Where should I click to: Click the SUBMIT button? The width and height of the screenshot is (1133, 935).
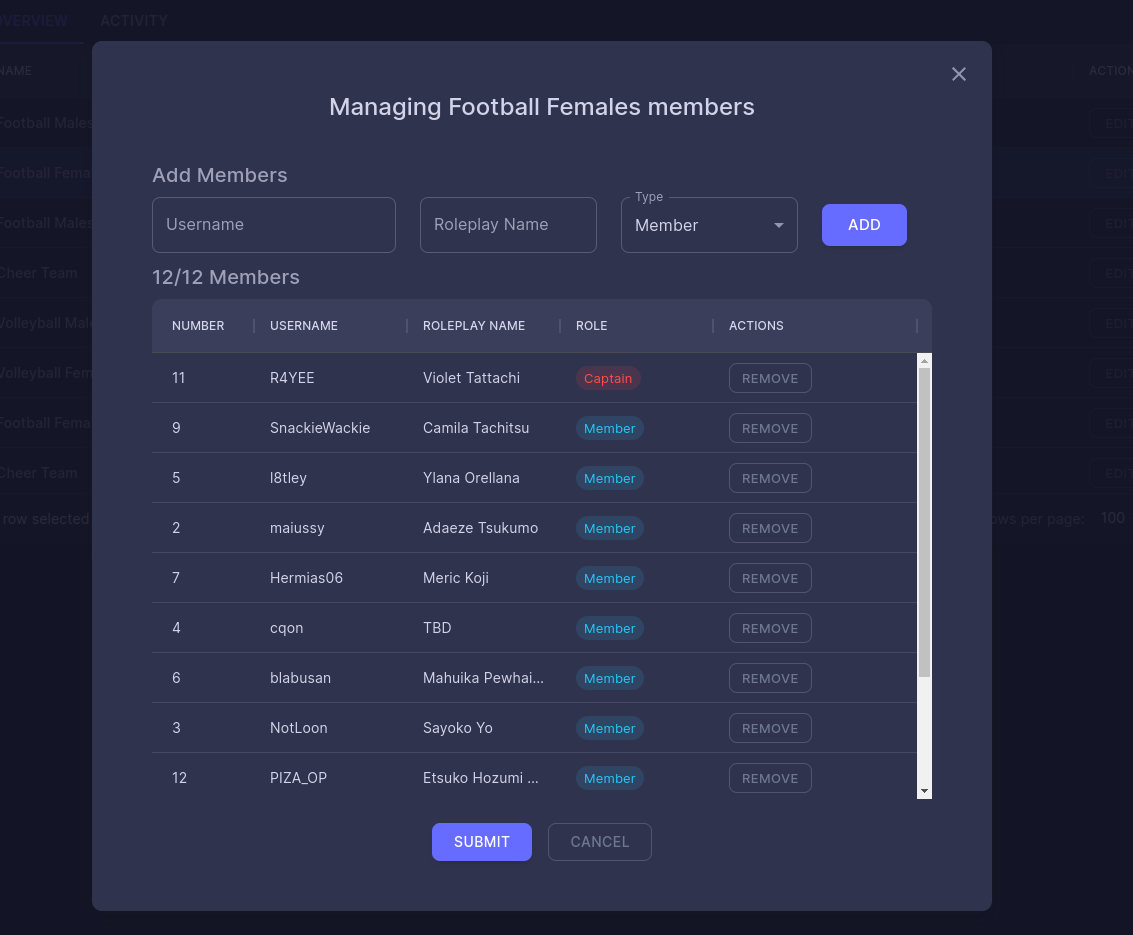point(481,842)
